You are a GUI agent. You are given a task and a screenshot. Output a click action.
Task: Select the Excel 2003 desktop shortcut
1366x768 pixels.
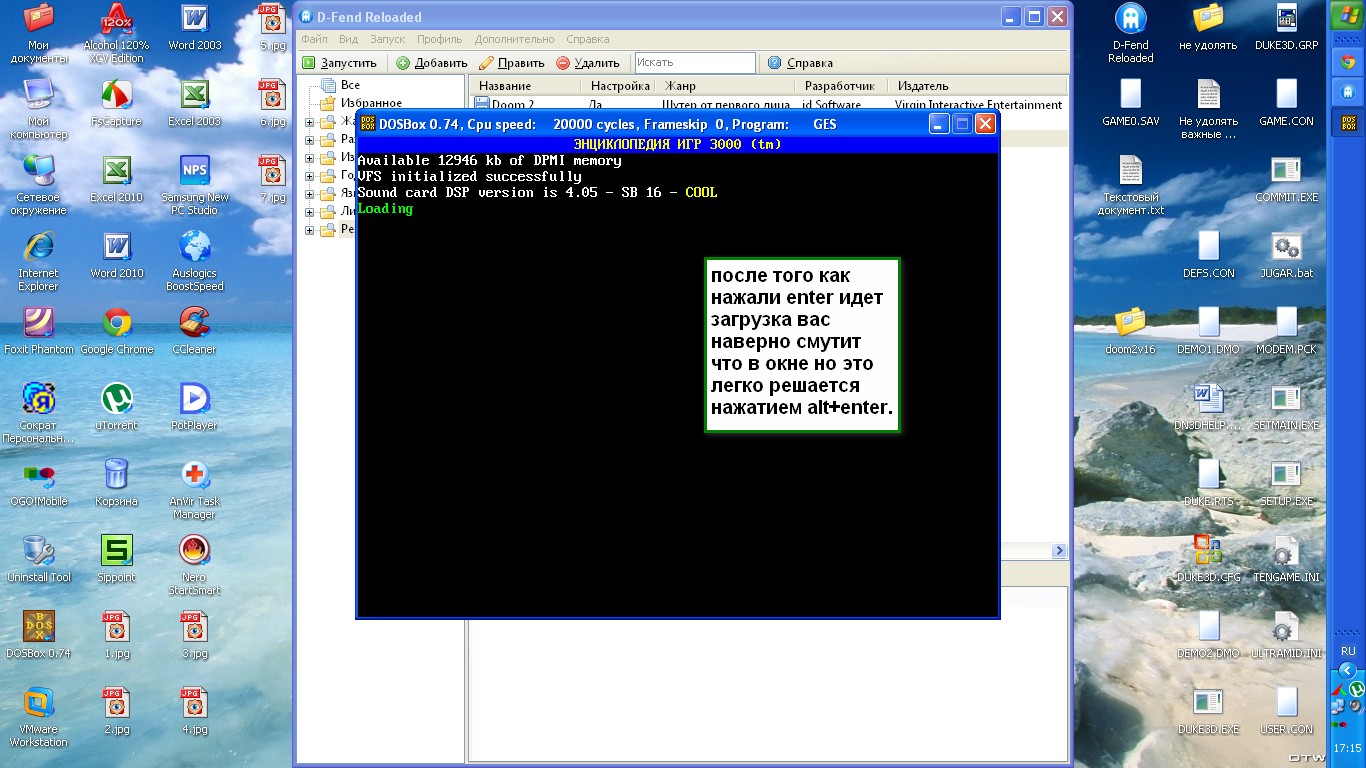(195, 104)
